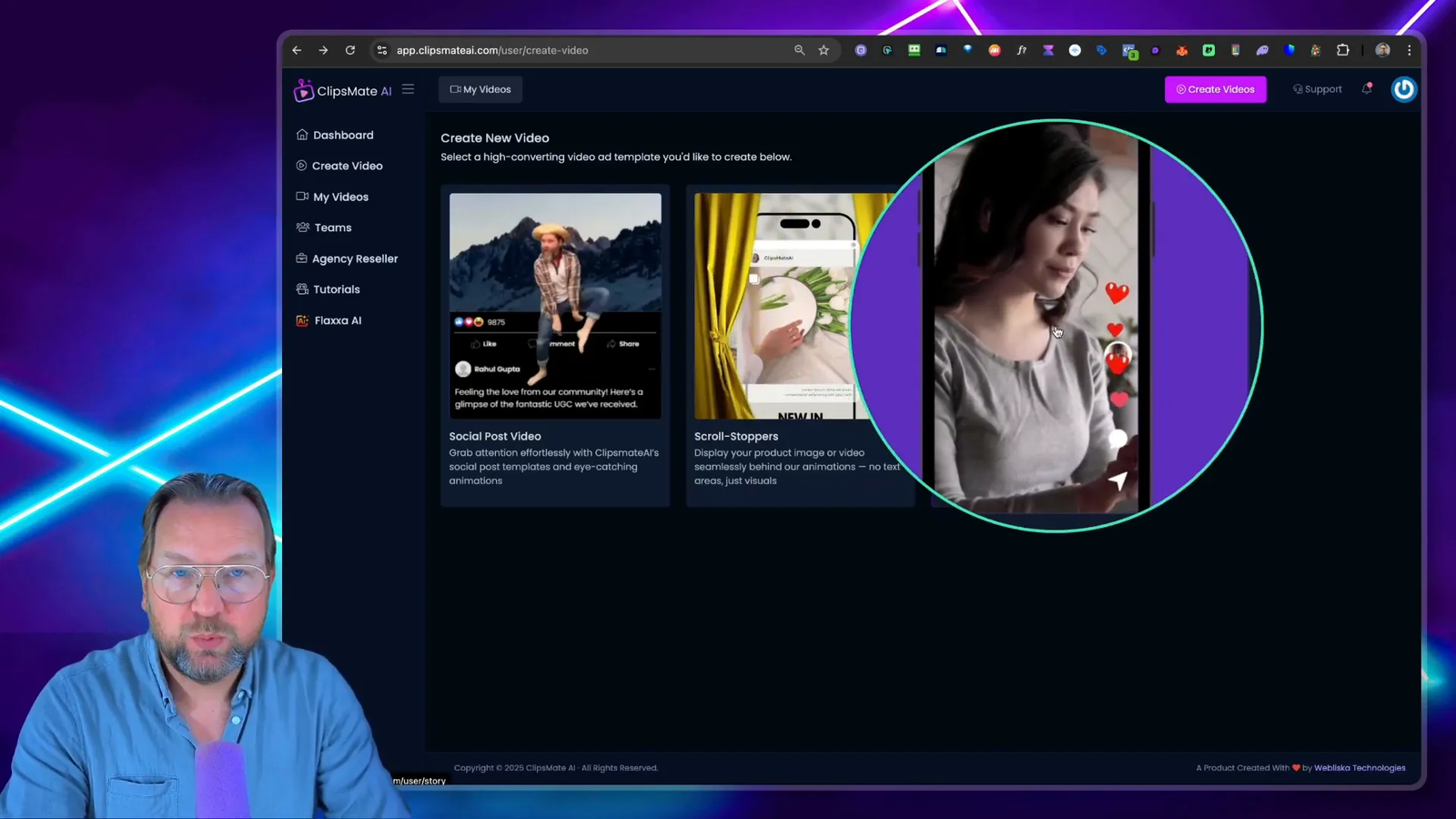Open the fx? font finder extension
Screen dimensions: 1456x819
(x=1021, y=50)
